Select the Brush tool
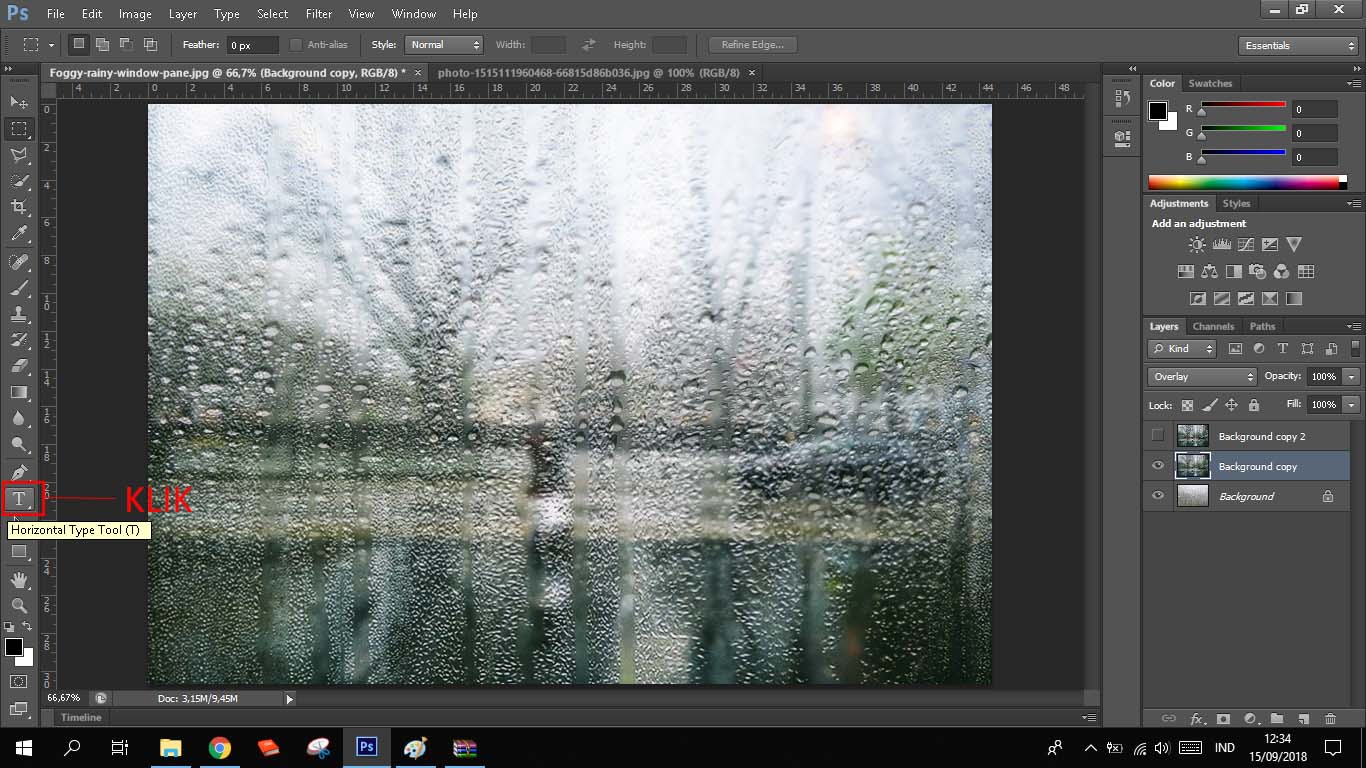The height and width of the screenshot is (768, 1366). click(19, 288)
